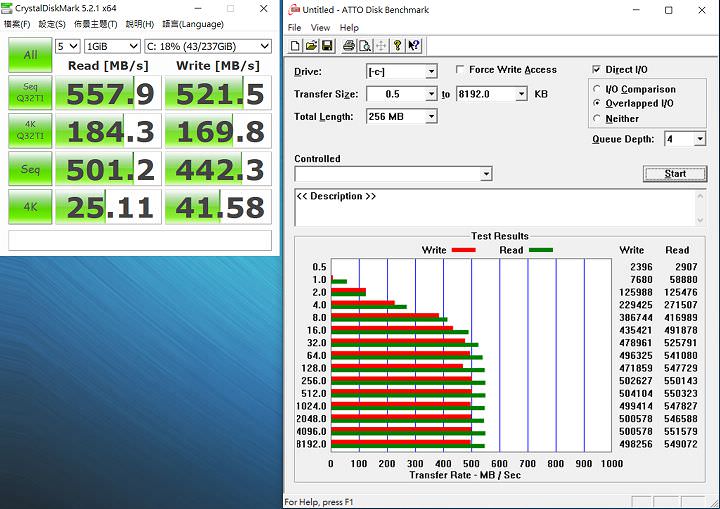Click the 4K test button
The width and height of the screenshot is (720, 509).
coord(30,207)
